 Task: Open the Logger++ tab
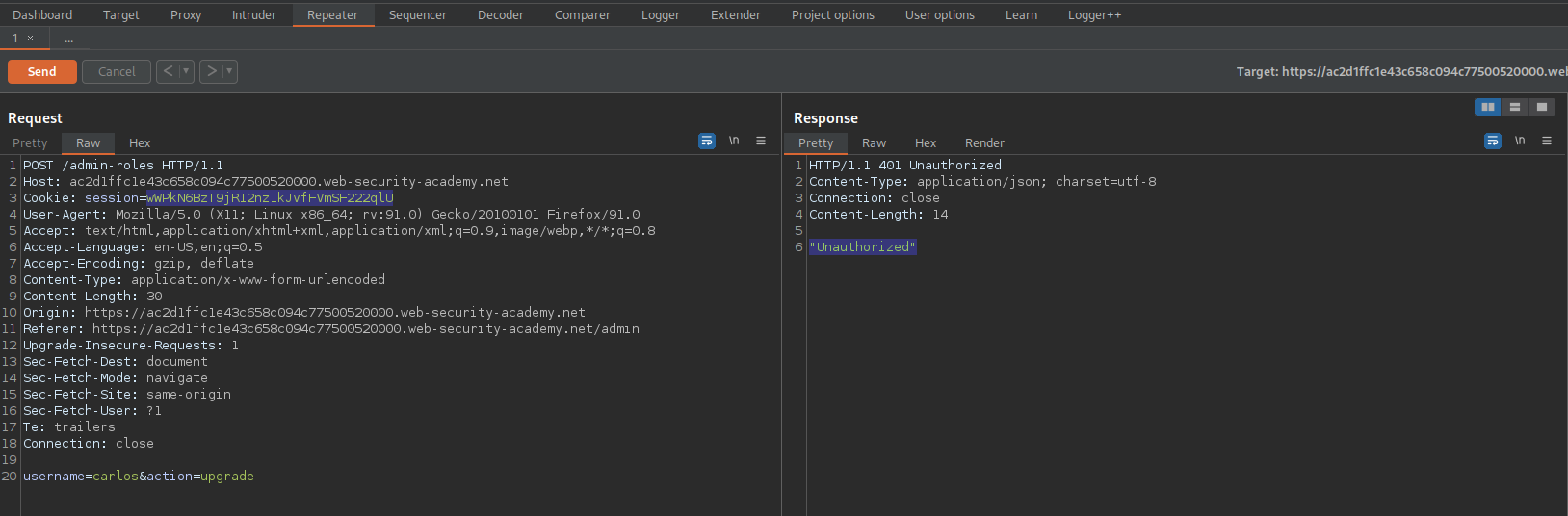pos(1094,14)
